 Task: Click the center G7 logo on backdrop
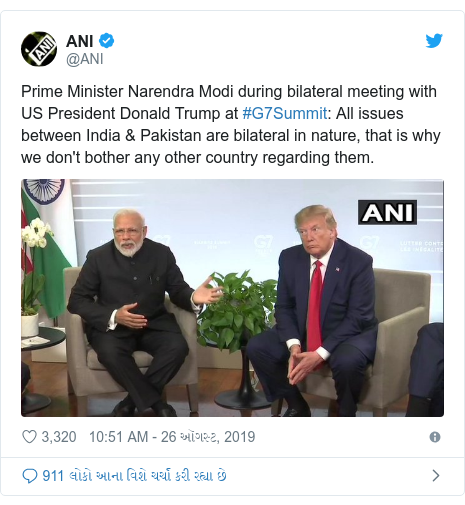[x=263, y=245]
